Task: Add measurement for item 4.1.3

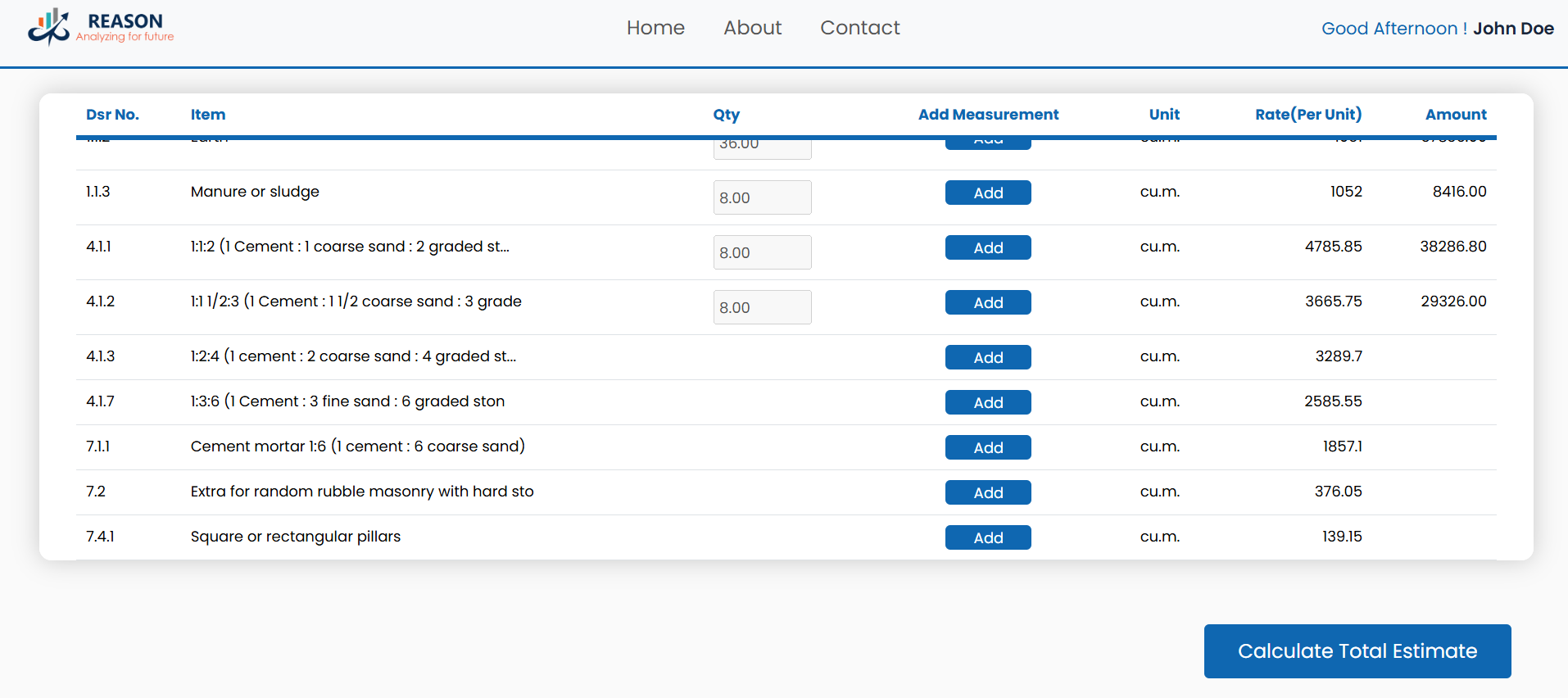Action: (x=987, y=357)
